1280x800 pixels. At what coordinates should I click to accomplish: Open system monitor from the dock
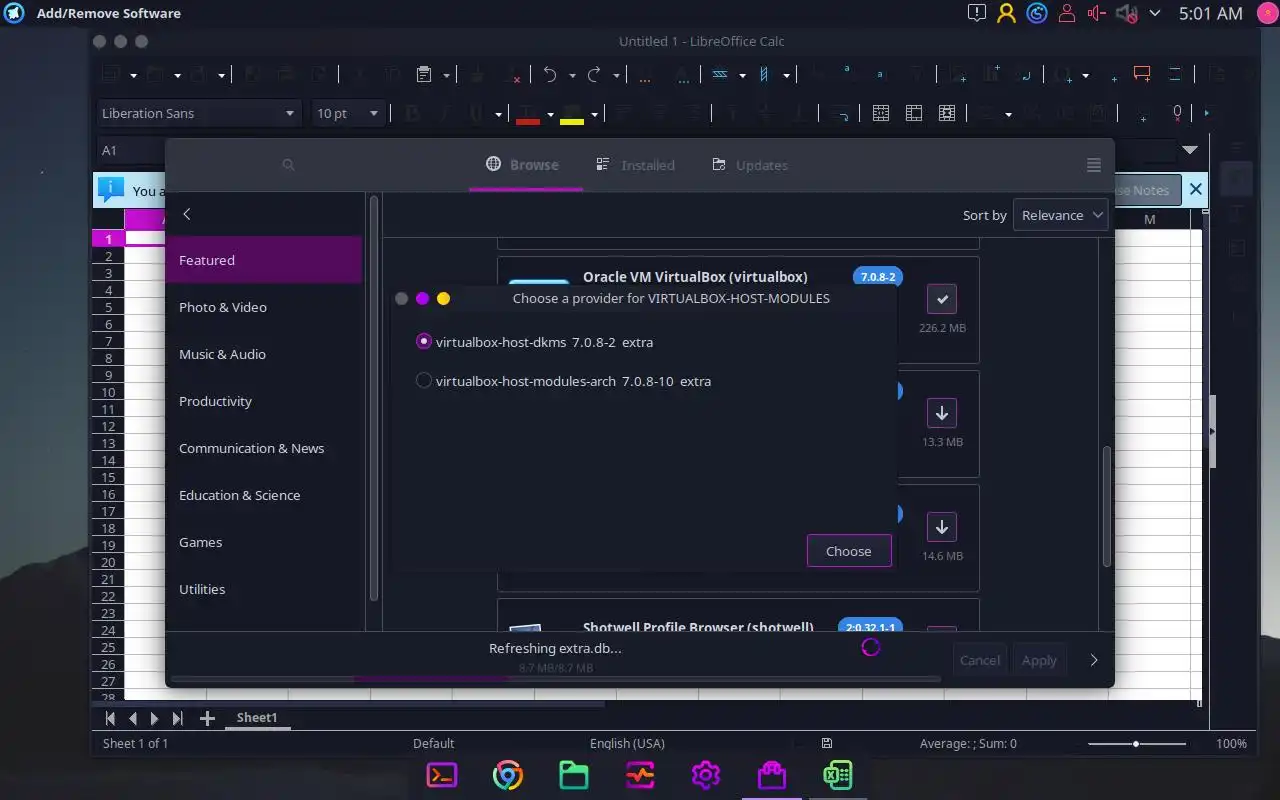tap(640, 775)
